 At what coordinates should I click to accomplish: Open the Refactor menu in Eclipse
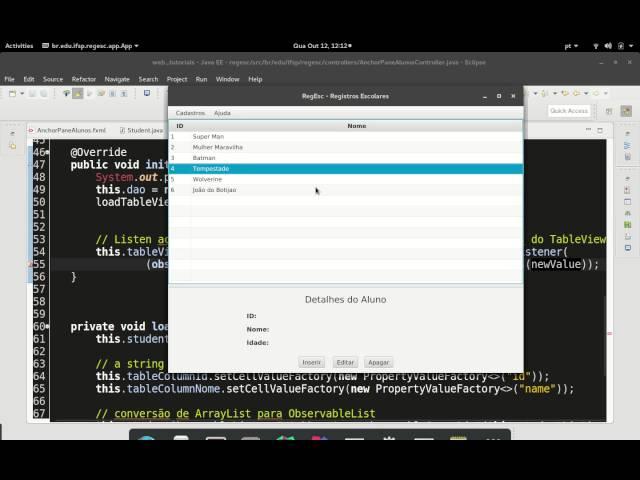84,79
